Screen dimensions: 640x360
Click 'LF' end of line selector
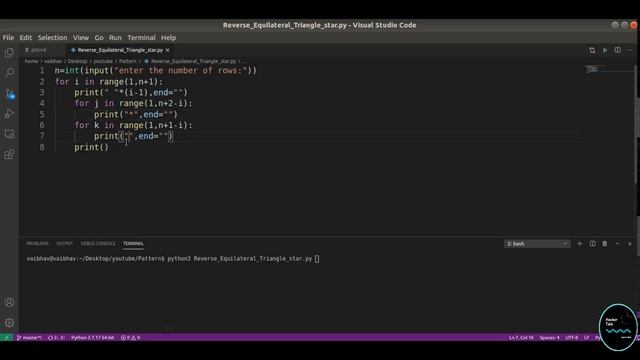587,338
